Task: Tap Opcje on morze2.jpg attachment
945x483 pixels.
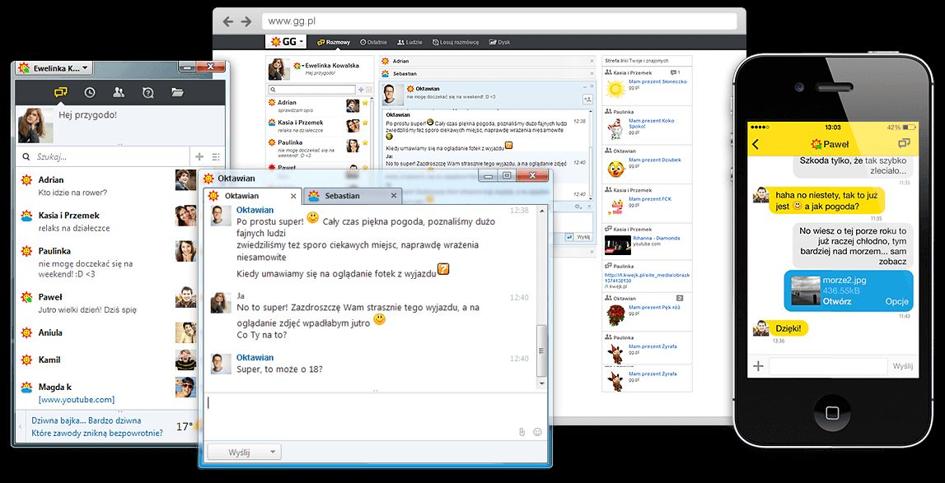Action: click(896, 301)
